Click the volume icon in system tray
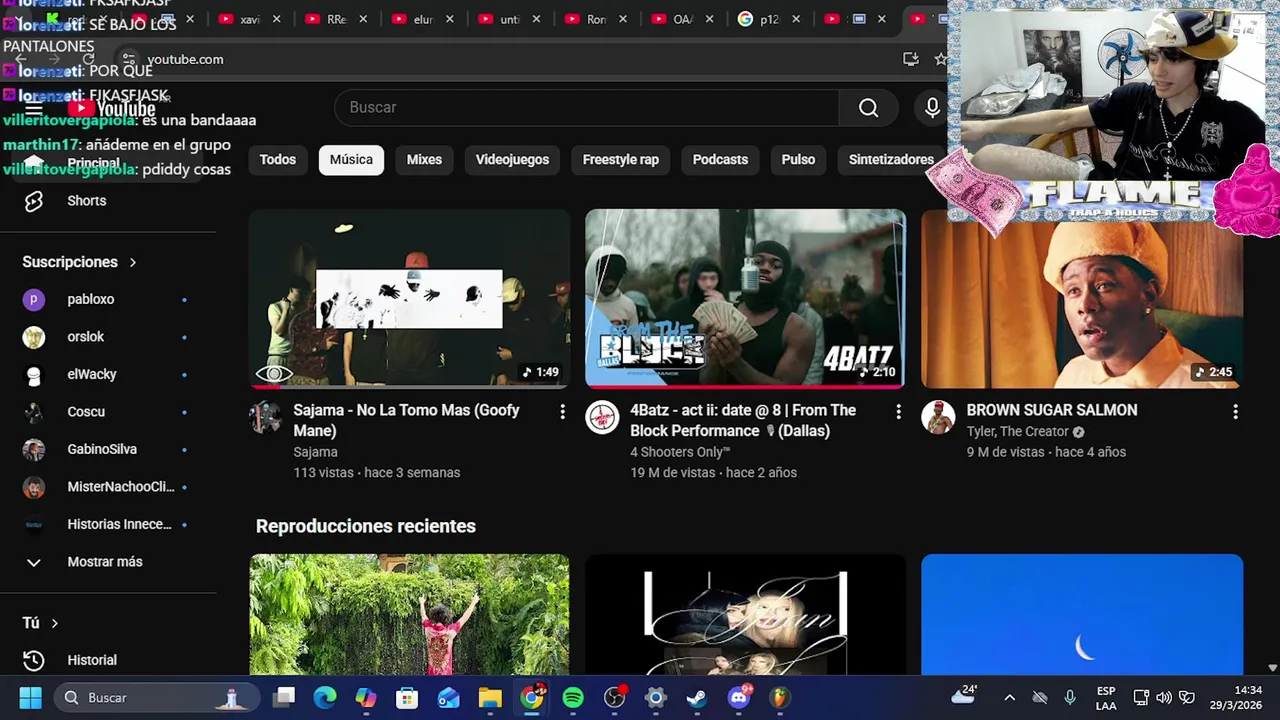Viewport: 1280px width, 720px height. coord(1164,697)
